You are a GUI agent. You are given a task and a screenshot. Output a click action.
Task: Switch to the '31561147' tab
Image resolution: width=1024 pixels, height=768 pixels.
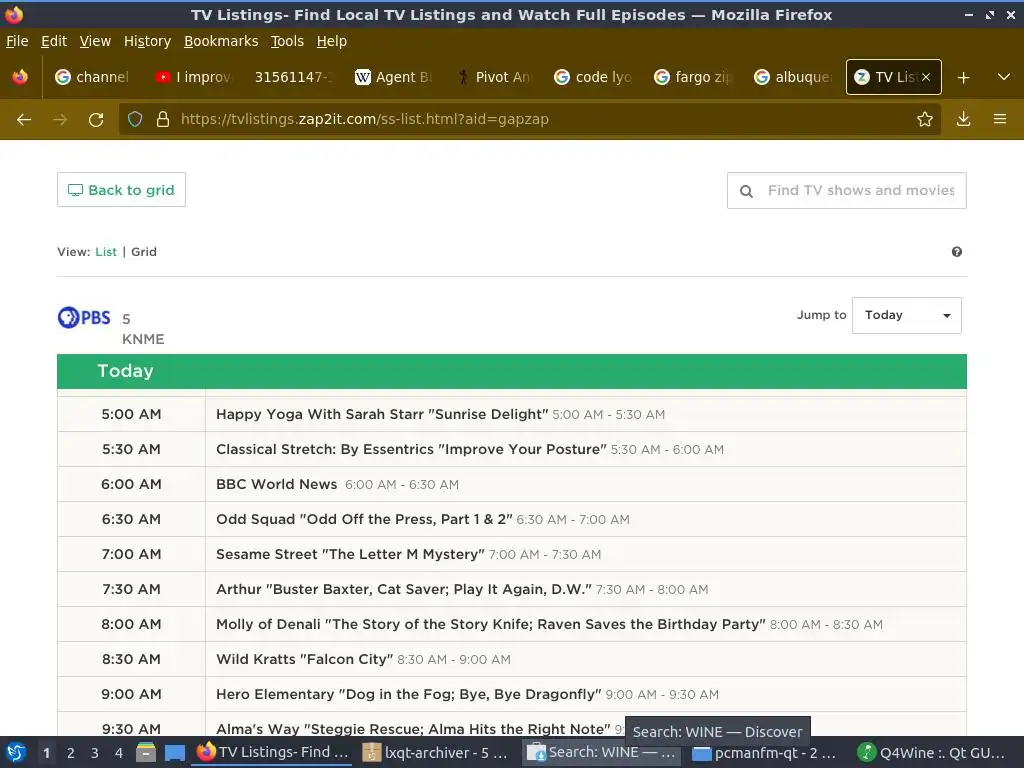[293, 77]
